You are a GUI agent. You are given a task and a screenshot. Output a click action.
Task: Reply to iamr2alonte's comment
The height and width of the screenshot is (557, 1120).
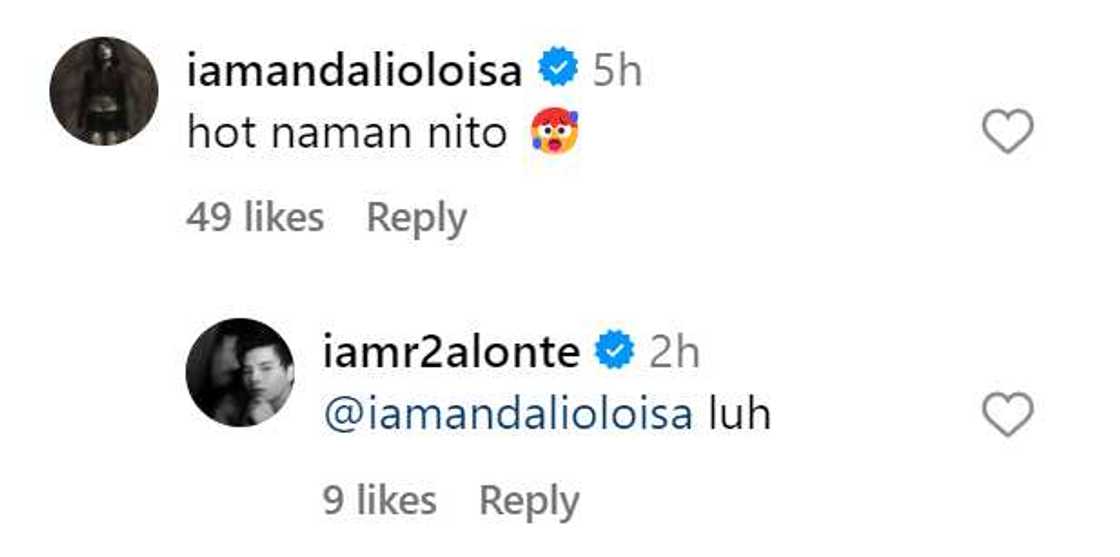pyautogui.click(x=529, y=501)
